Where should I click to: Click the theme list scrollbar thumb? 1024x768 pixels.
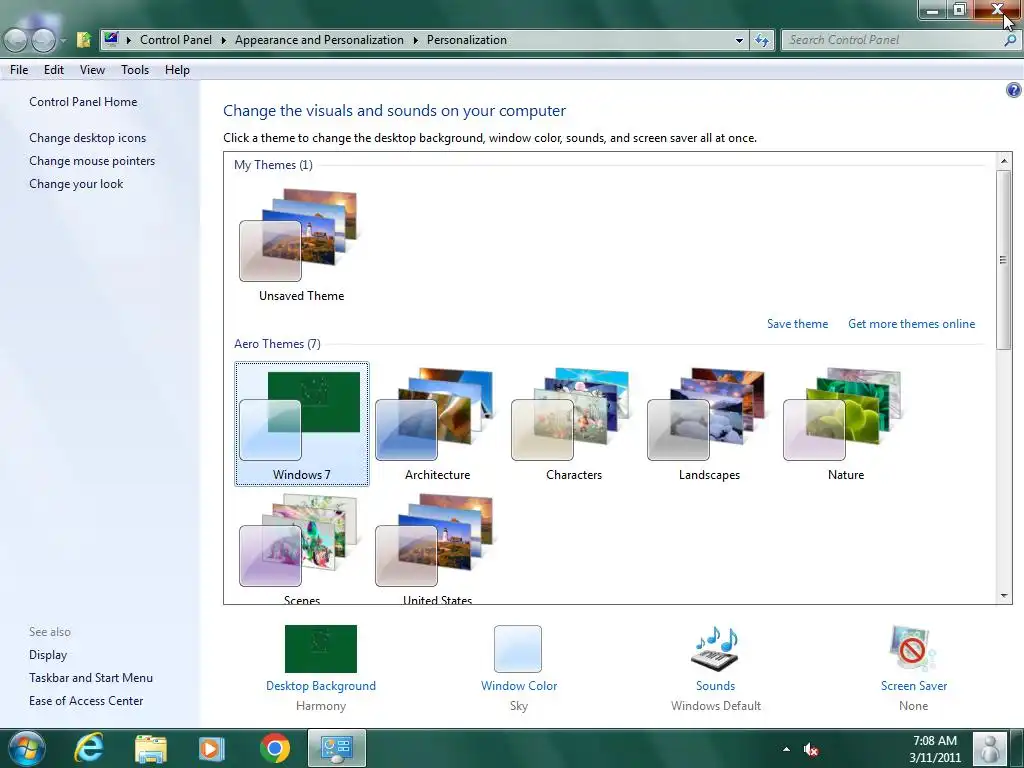pos(1004,259)
